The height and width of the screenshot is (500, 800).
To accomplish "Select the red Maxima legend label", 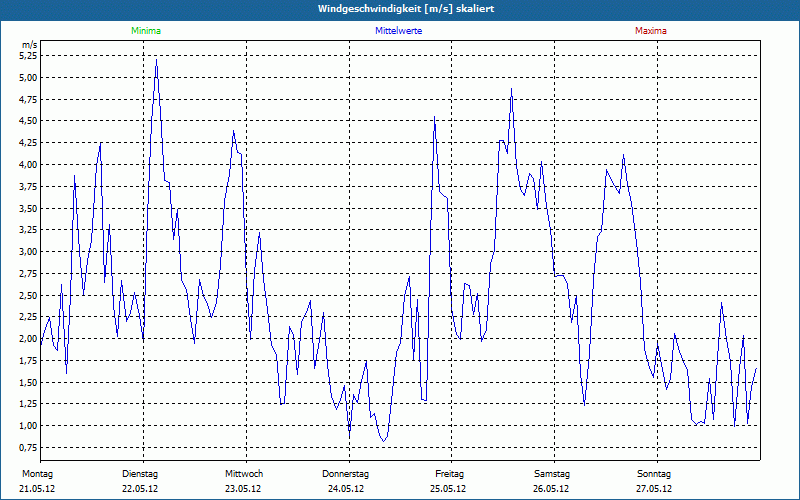I will [651, 31].
